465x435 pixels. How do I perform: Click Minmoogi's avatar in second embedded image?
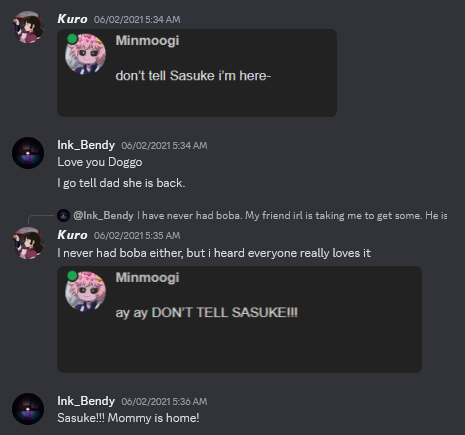click(x=86, y=291)
